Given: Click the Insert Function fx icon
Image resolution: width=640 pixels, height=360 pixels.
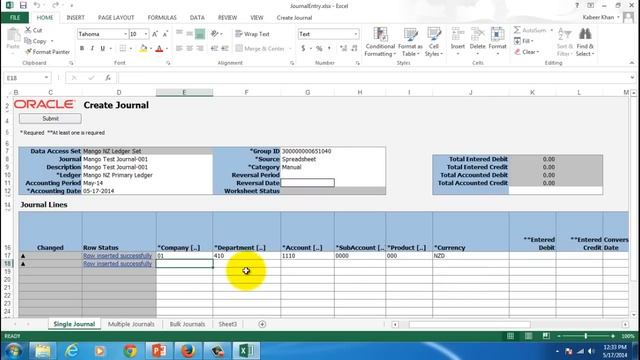Looking at the screenshot, I should [108, 78].
